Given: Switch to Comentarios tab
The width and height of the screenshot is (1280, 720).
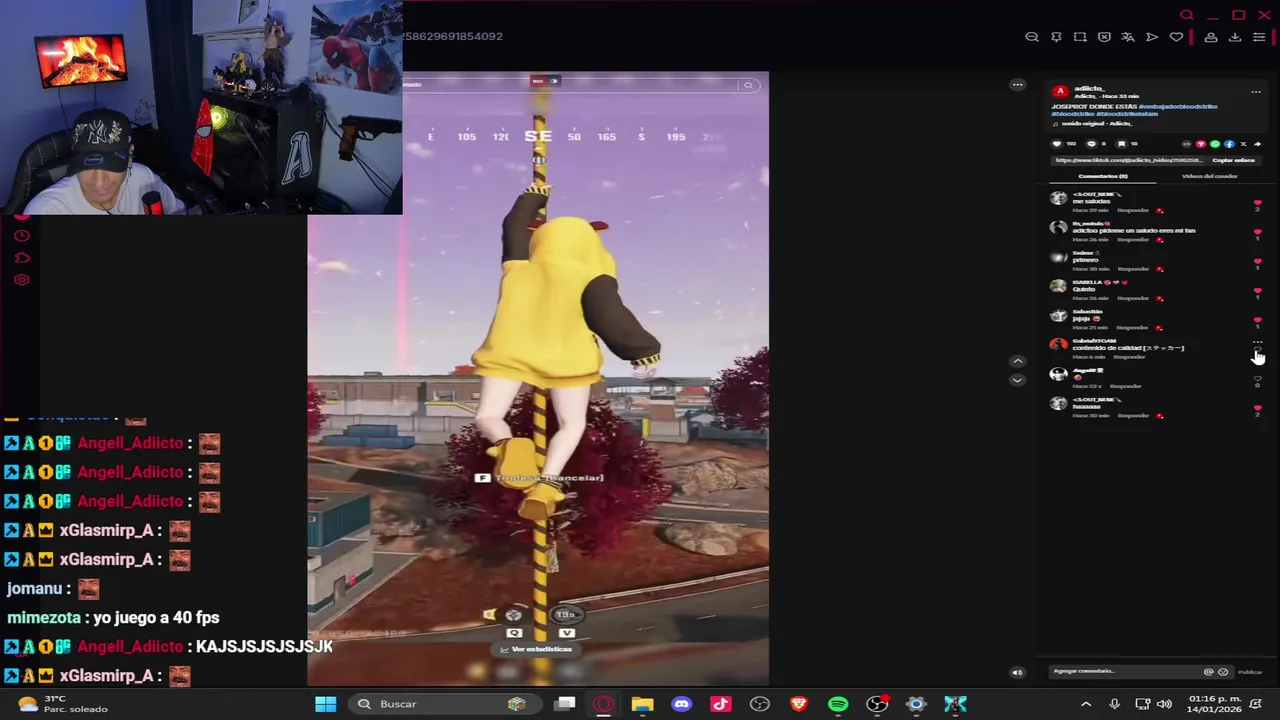Looking at the screenshot, I should 1103,176.
